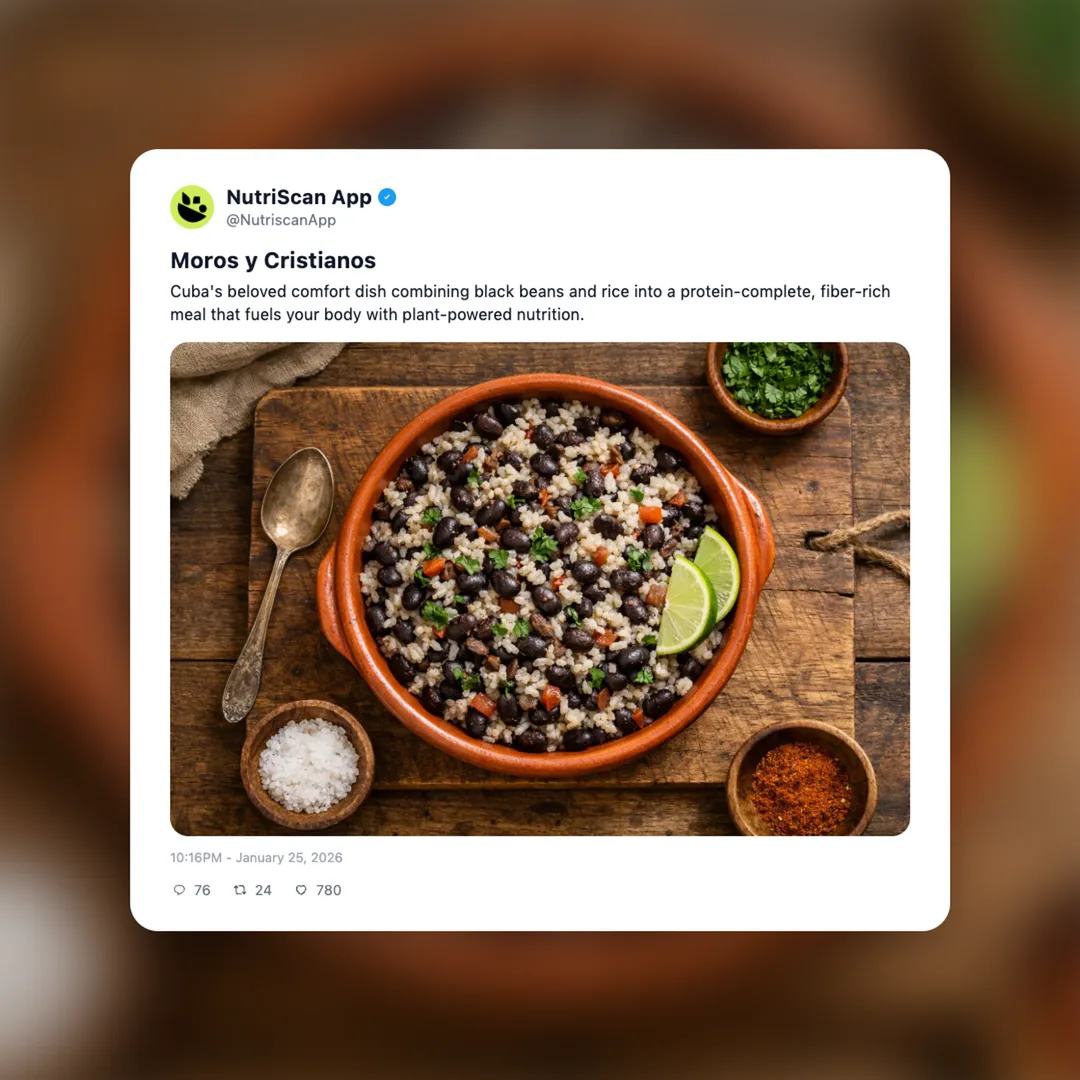The height and width of the screenshot is (1080, 1080).
Task: Click the post description text
Action: point(530,303)
